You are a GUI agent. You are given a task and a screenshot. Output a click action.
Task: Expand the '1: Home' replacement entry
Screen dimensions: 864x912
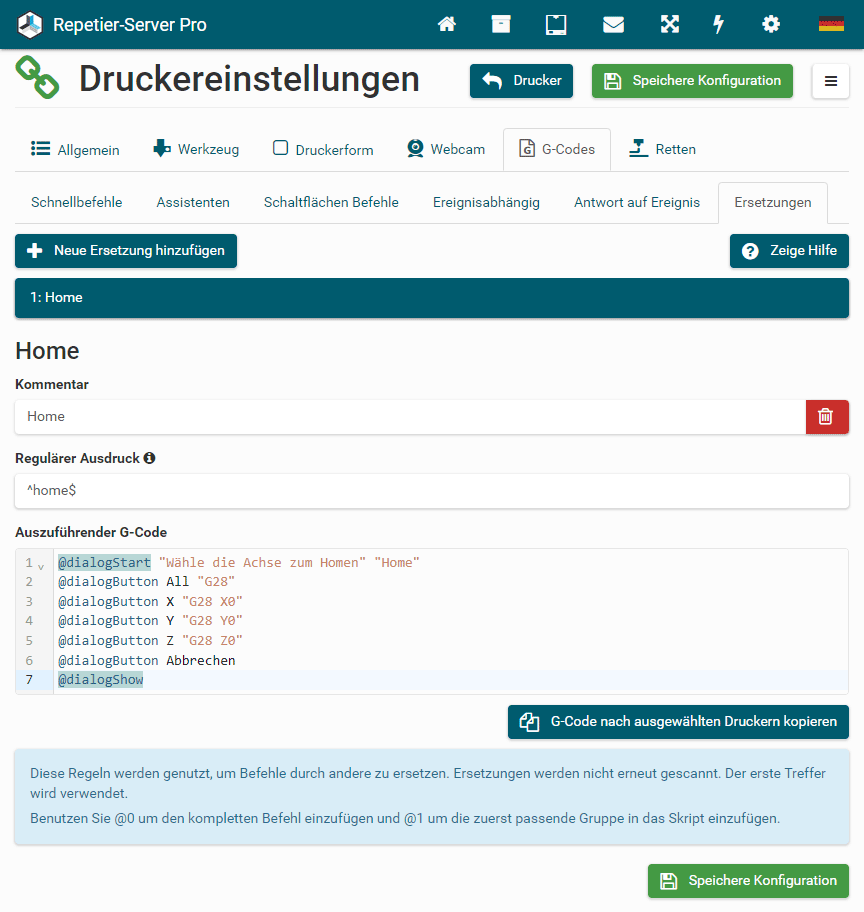(432, 298)
